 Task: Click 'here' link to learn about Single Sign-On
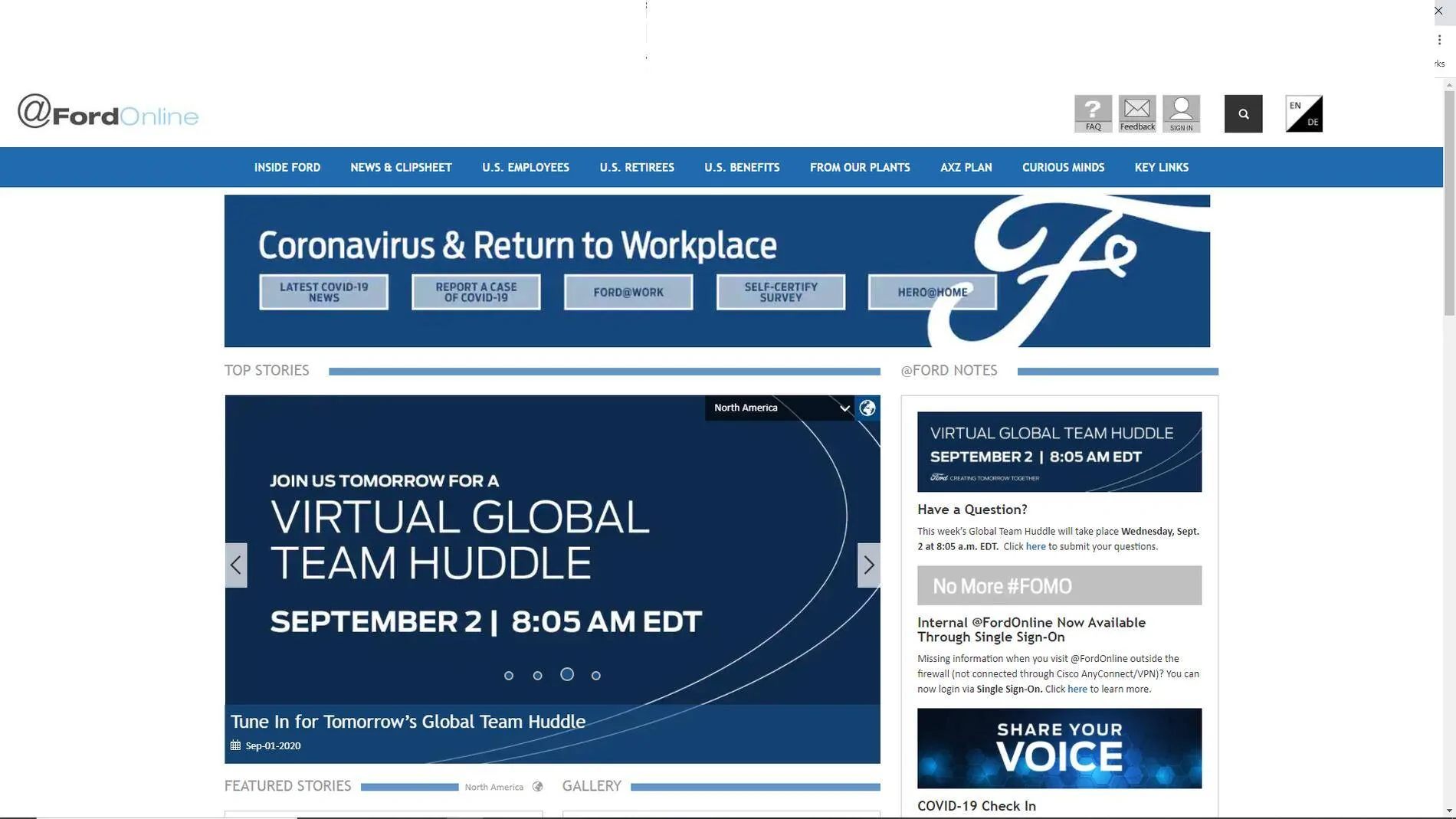coord(1077,690)
